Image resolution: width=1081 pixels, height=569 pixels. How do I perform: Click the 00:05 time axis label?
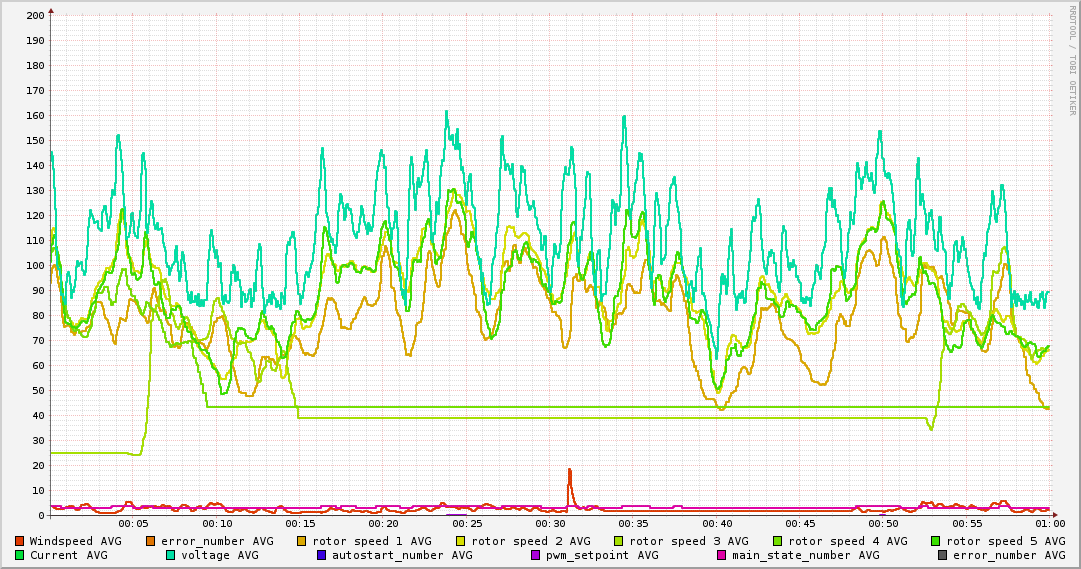[133, 523]
